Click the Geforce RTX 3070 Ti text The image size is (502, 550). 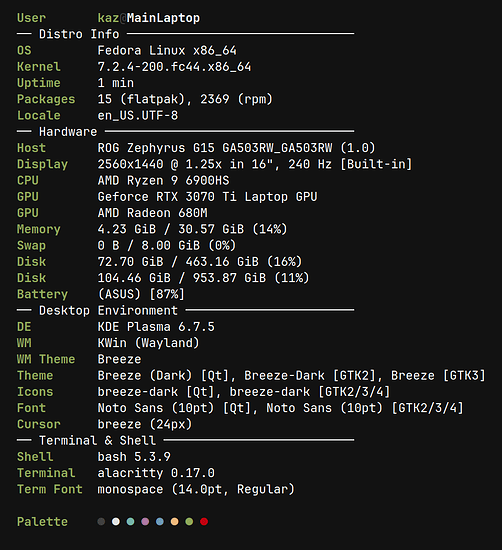point(167,196)
